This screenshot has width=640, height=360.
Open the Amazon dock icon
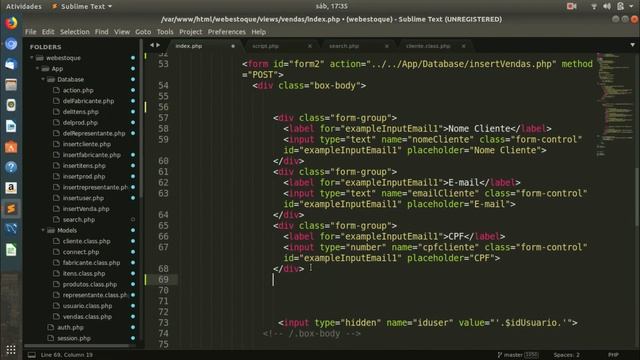point(11,188)
